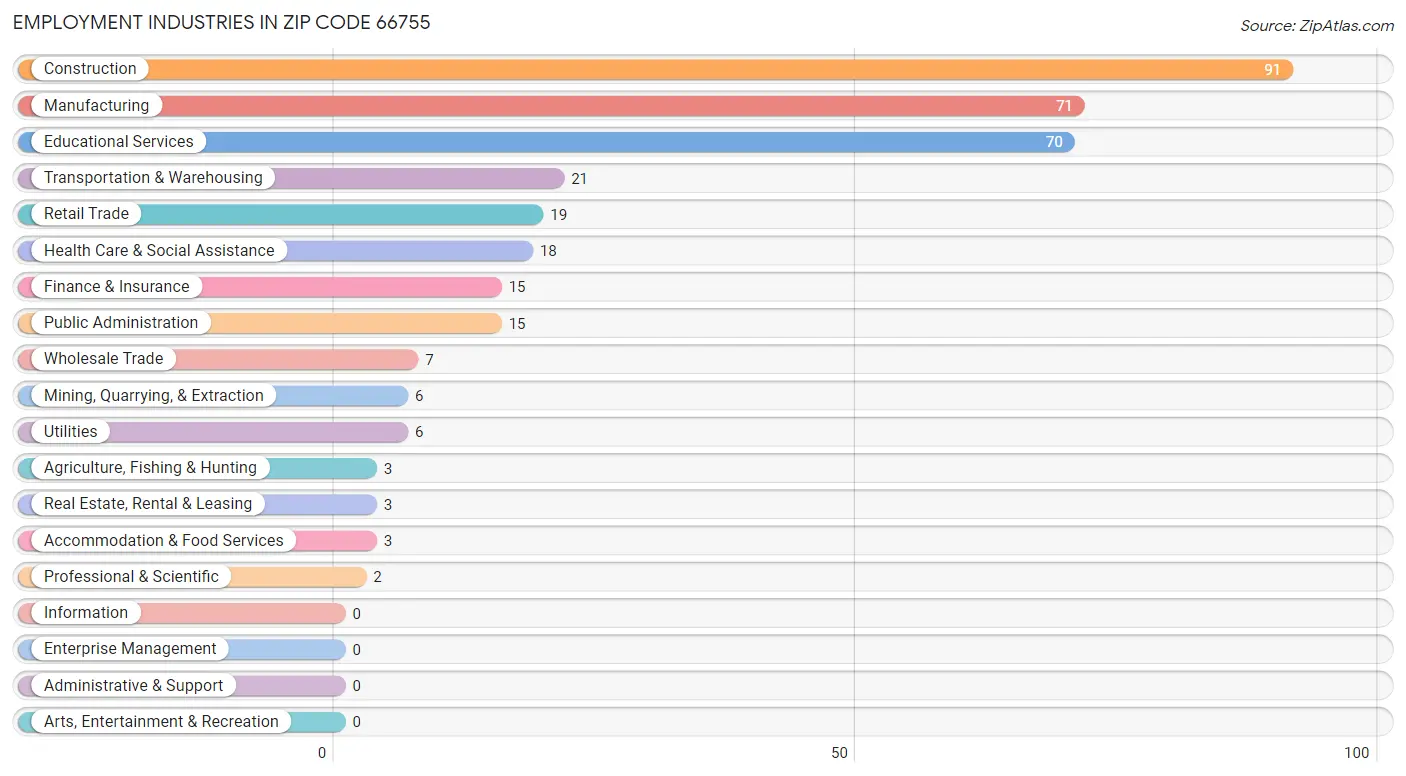Select Health Care & Social Assistance label
The image size is (1406, 776).
point(159,250)
